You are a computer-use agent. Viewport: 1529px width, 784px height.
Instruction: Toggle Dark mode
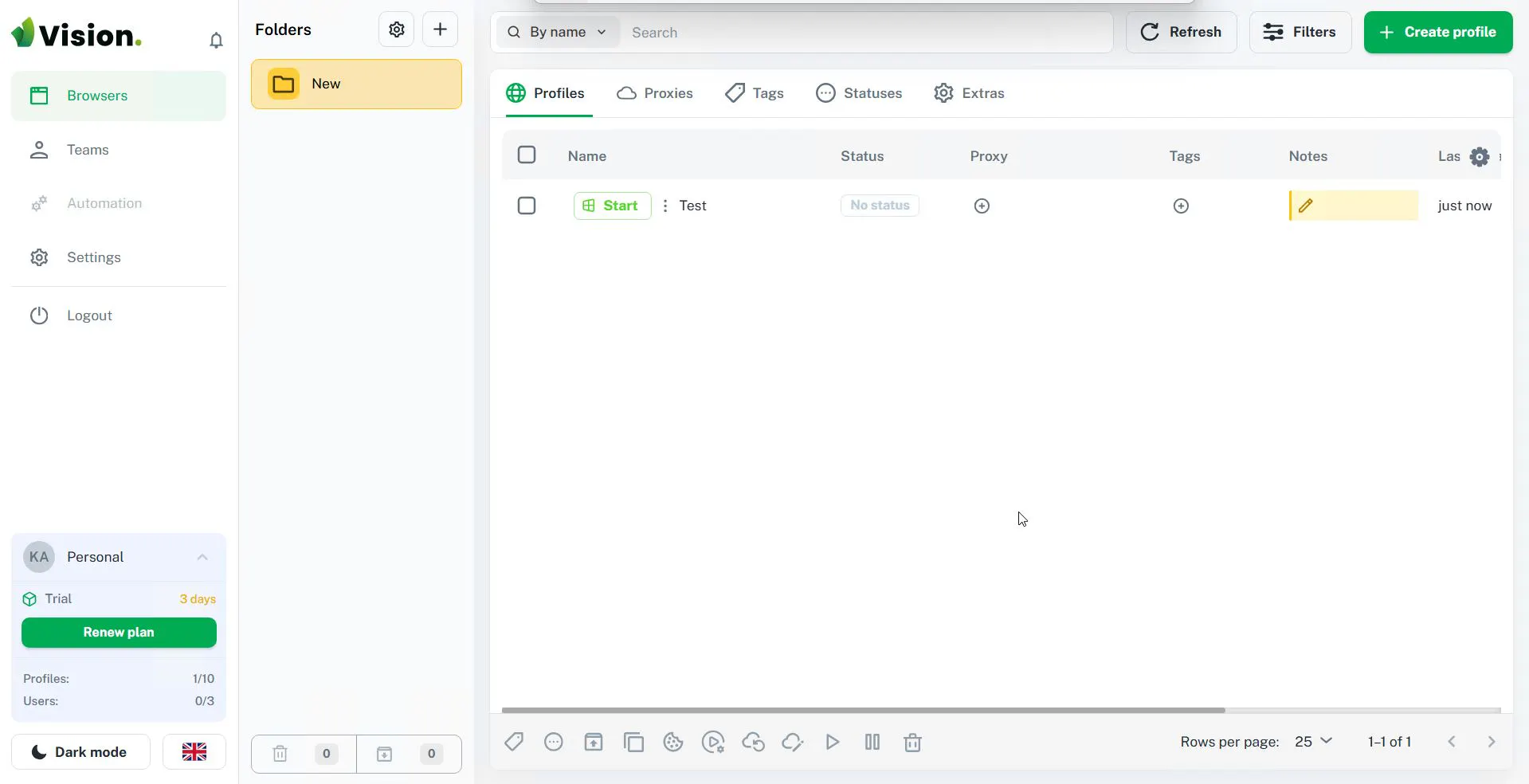pyautogui.click(x=80, y=751)
